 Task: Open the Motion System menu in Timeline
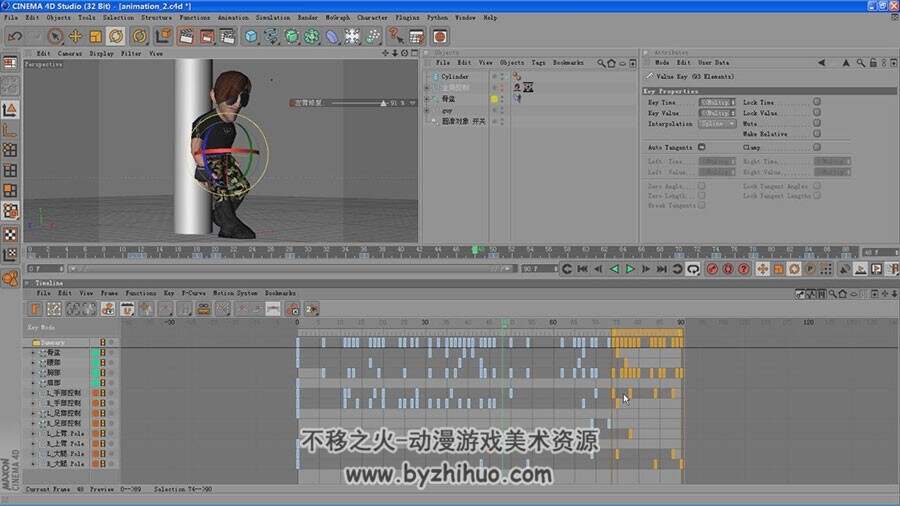click(235, 293)
